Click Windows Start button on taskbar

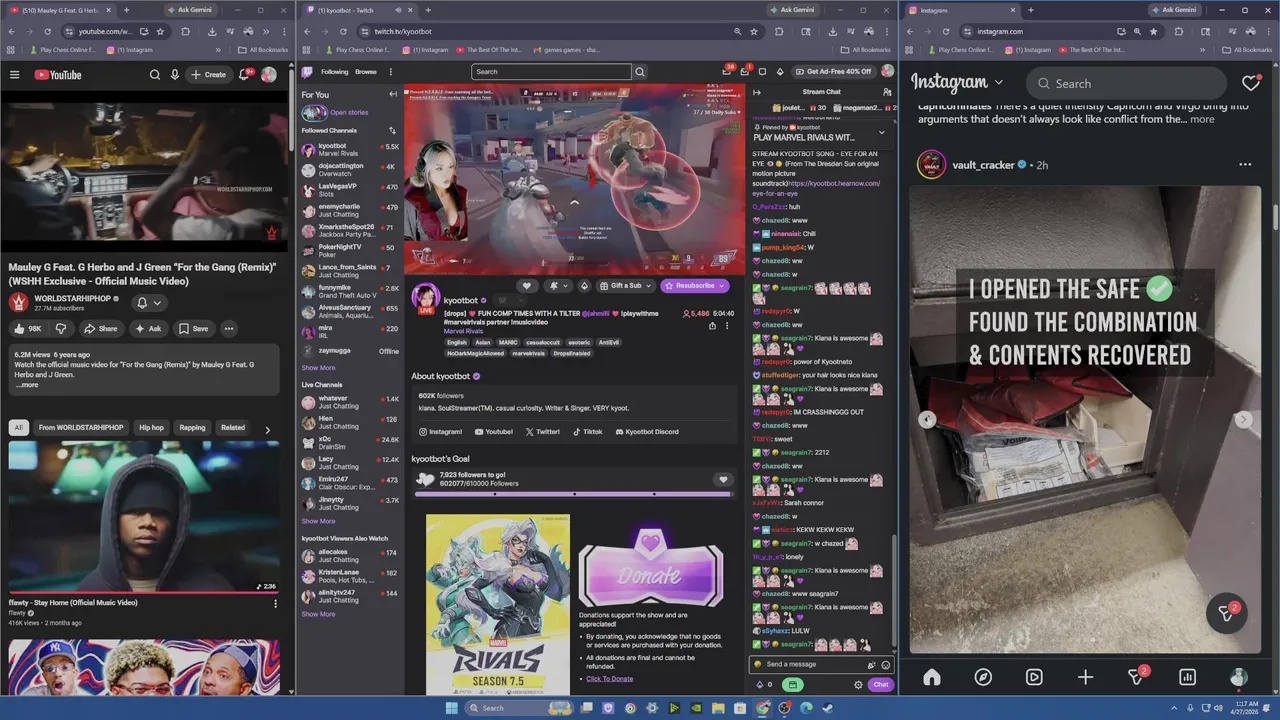click(451, 708)
